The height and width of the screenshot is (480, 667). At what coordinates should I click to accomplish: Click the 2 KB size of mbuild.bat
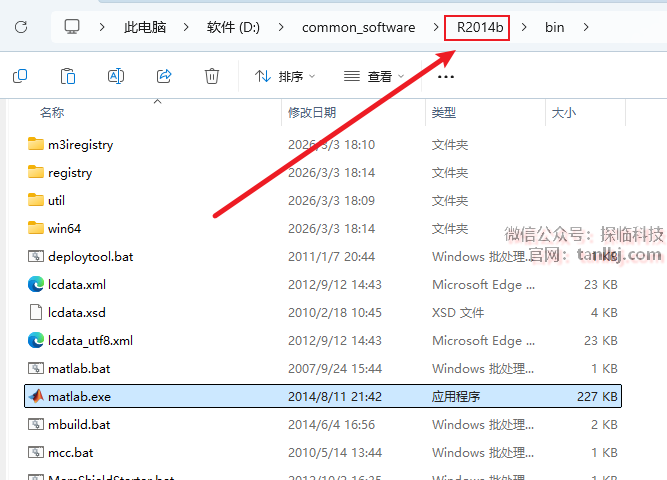(x=604, y=425)
